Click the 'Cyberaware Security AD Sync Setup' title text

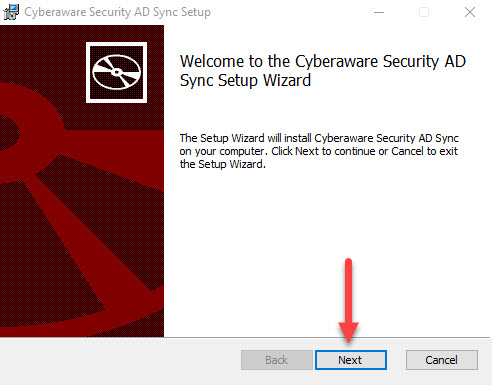click(117, 12)
